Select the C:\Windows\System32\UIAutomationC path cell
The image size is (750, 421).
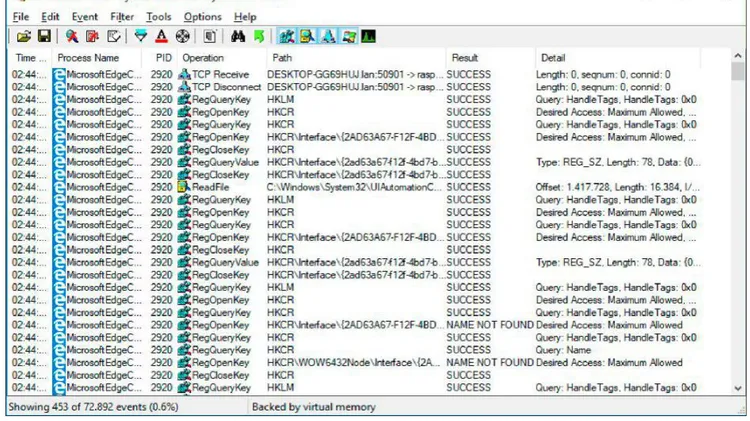point(354,187)
